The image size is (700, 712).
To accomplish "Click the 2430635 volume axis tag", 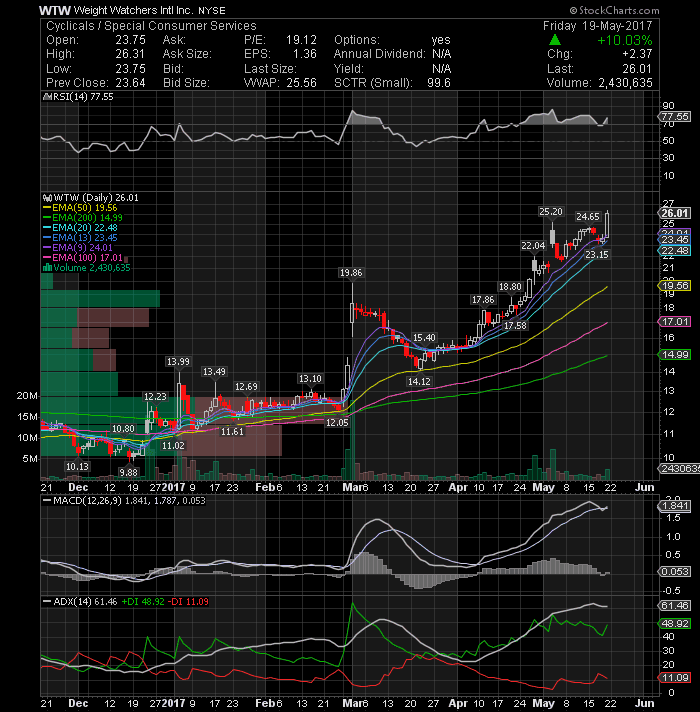I will (x=679, y=468).
